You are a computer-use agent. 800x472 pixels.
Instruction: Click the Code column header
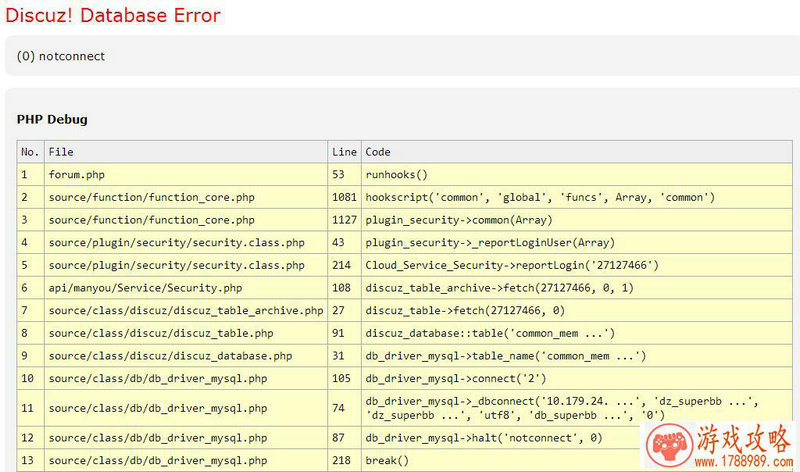tap(378, 152)
